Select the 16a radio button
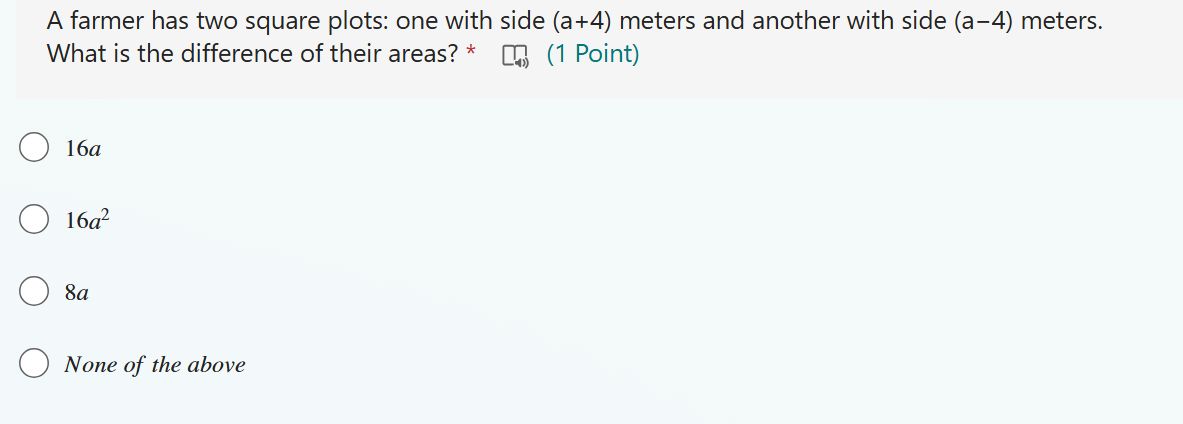The height and width of the screenshot is (424, 1183). pyautogui.click(x=34, y=148)
